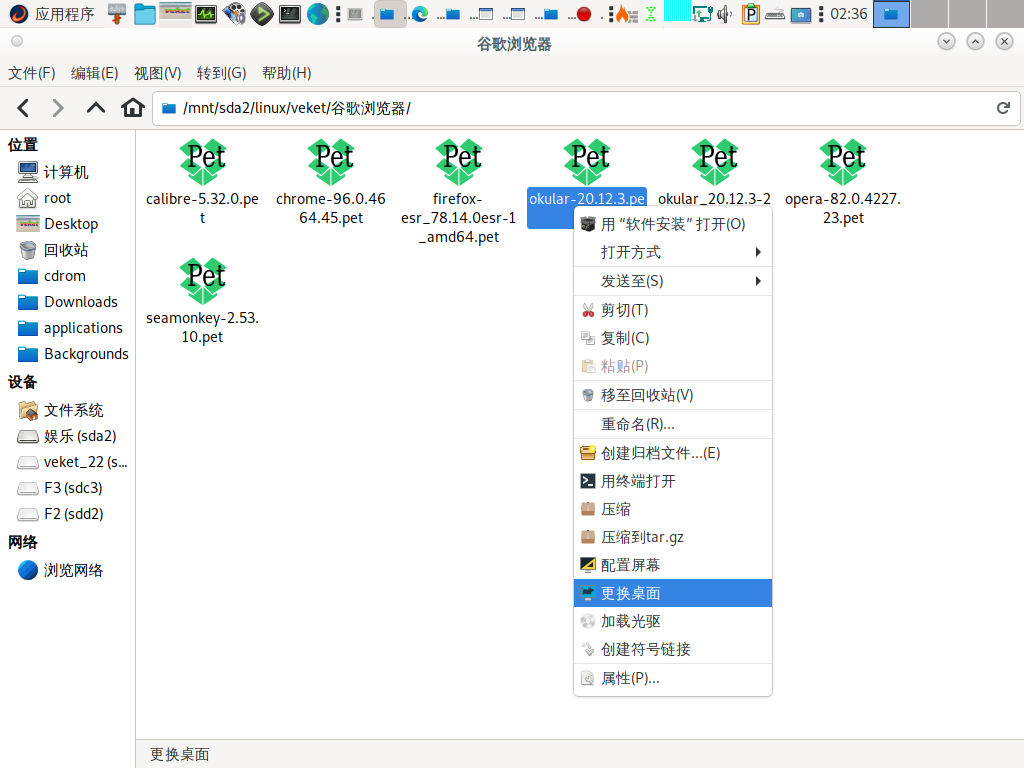Open the network tray icon

coord(702,14)
